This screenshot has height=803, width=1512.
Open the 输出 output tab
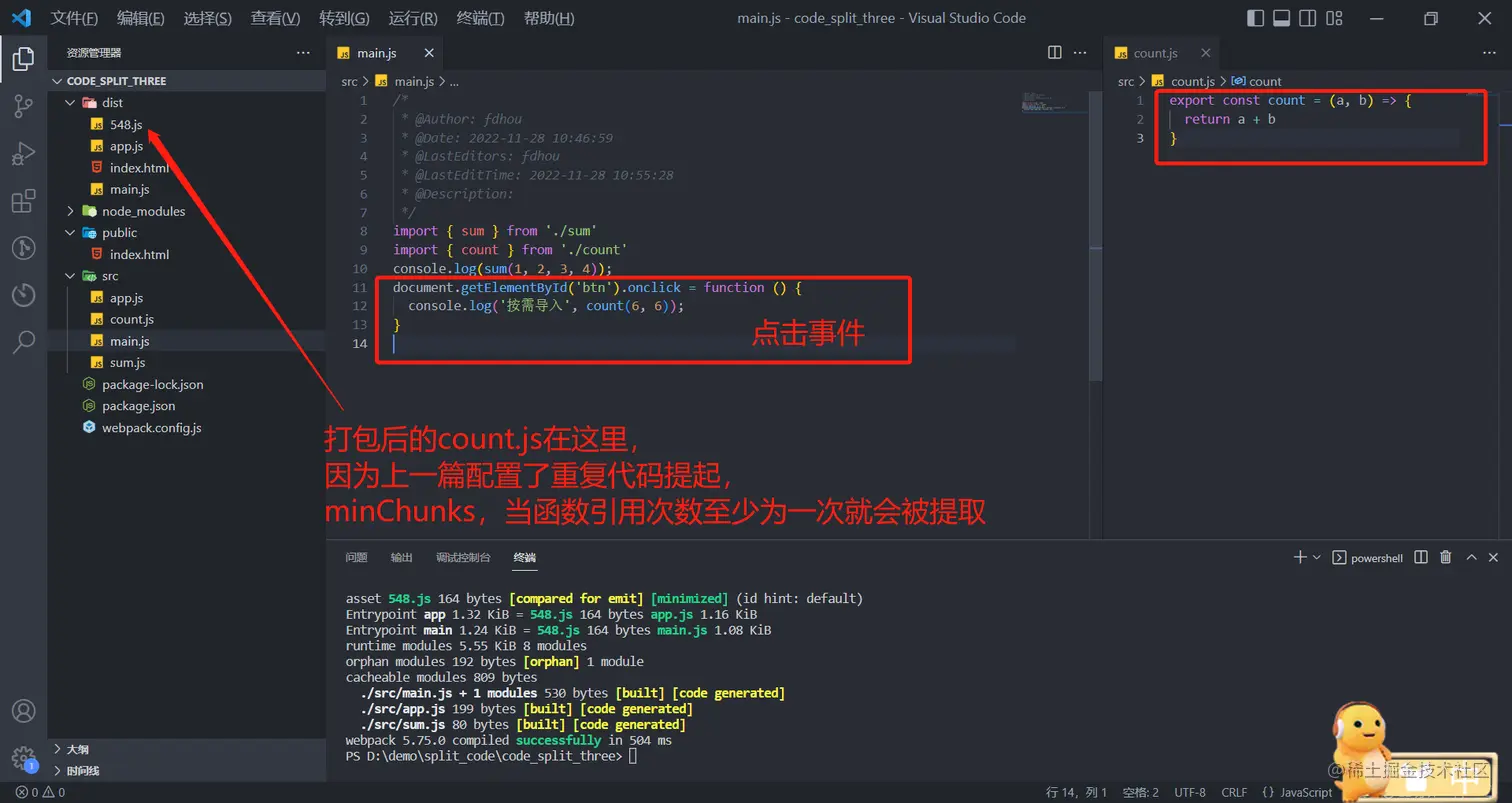coord(402,557)
